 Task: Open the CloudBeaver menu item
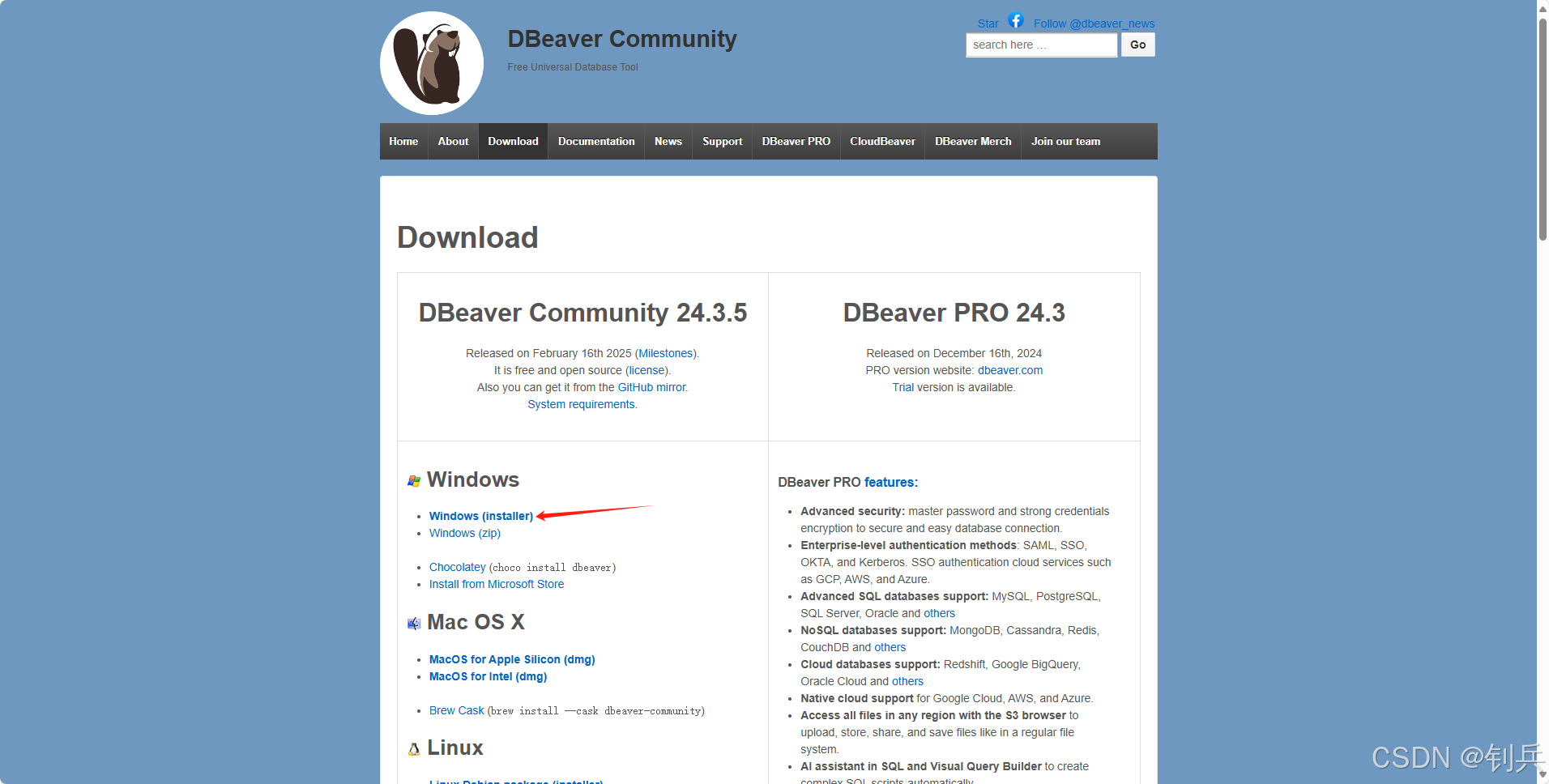[x=882, y=141]
